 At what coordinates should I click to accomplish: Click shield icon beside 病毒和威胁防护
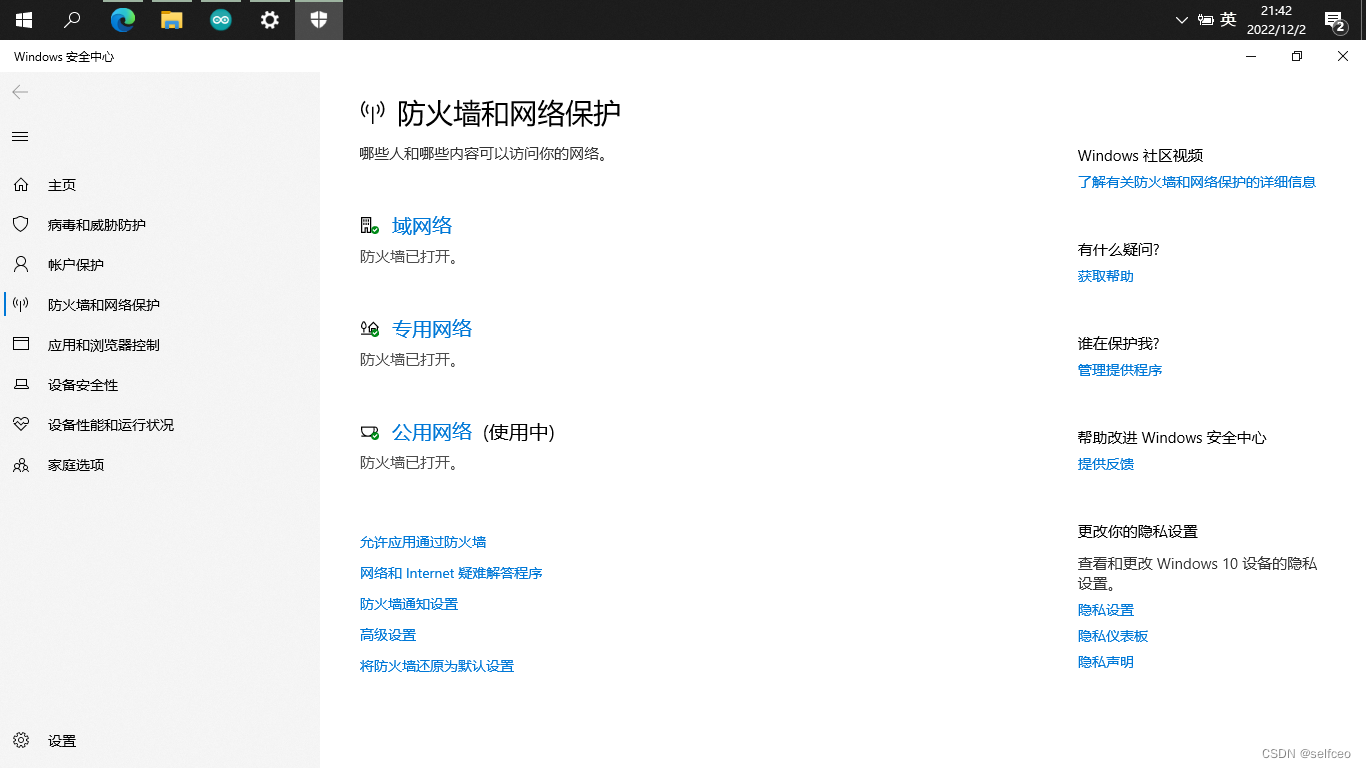click(21, 225)
